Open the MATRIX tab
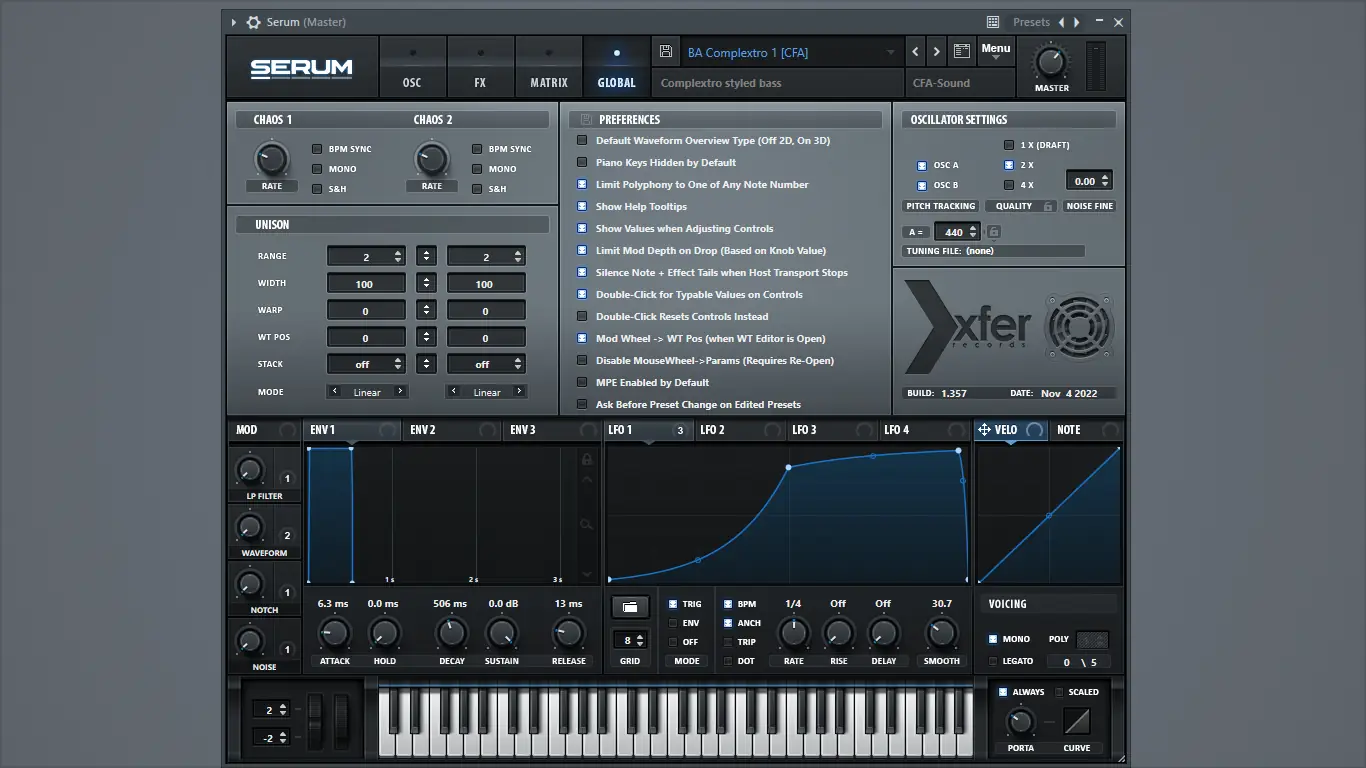1366x768 pixels. (549, 67)
